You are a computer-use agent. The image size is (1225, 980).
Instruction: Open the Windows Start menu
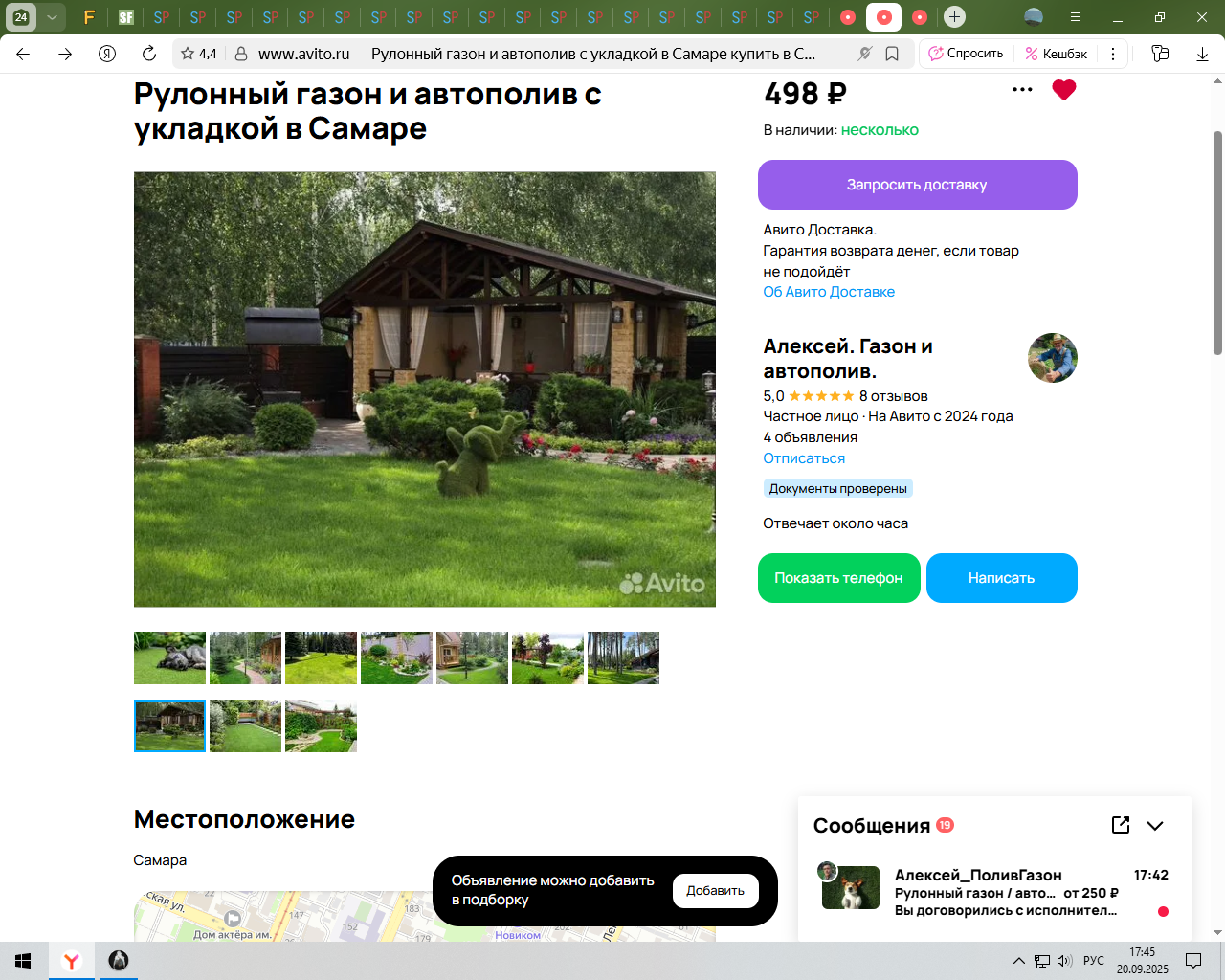click(23, 961)
